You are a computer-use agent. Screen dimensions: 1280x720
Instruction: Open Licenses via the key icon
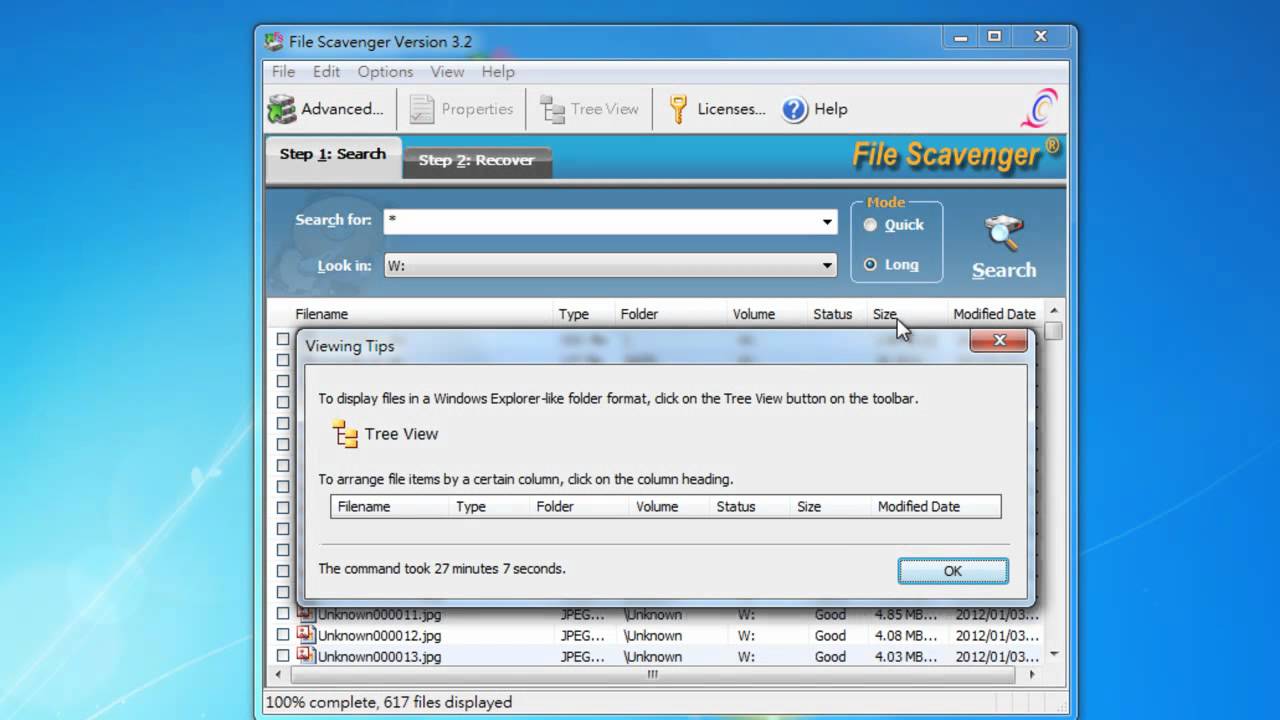679,109
